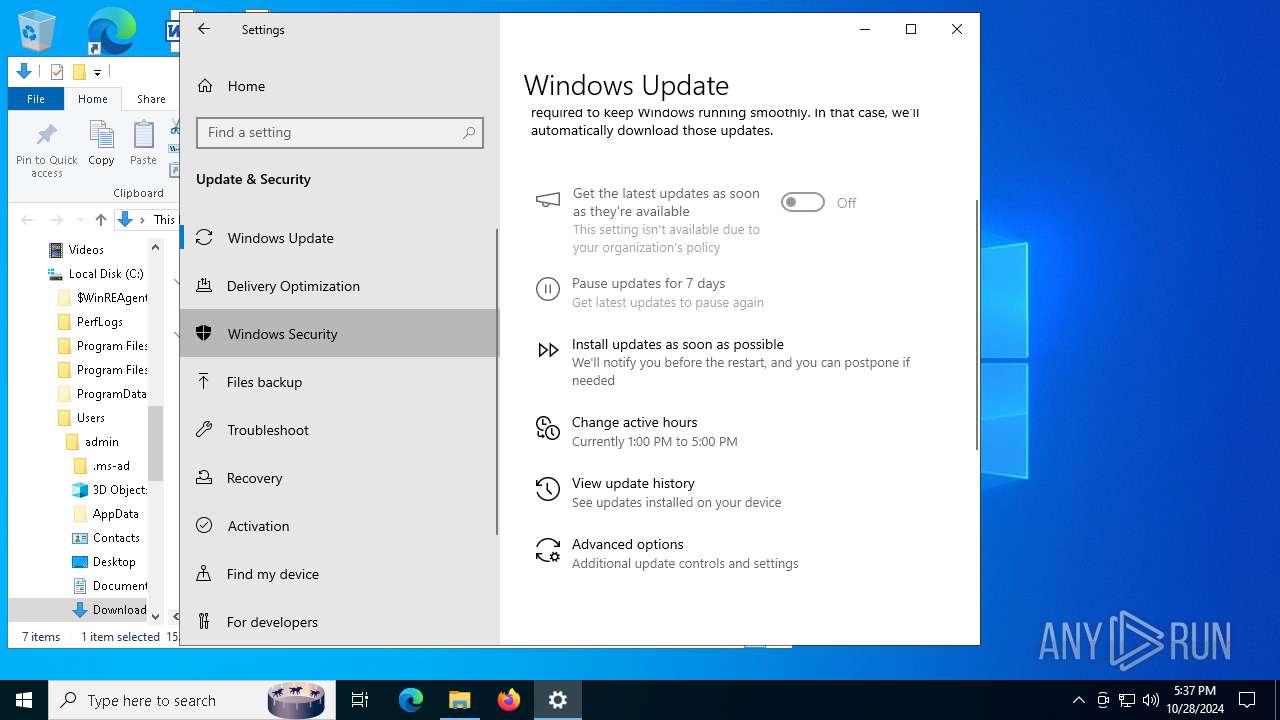The image size is (1280, 720).
Task: Select Users folder in Explorer tree
Action: 90,418
